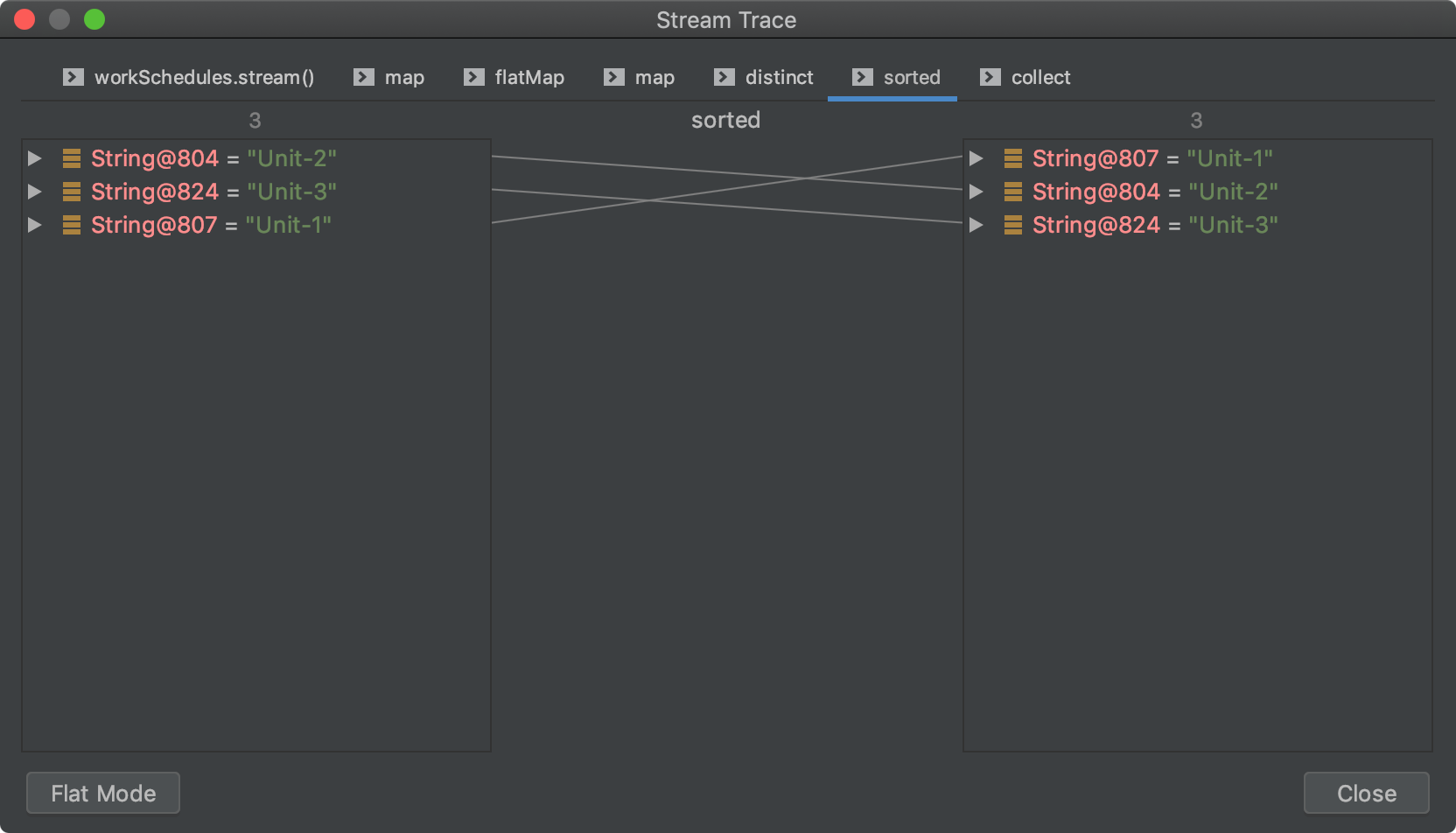Screen dimensions: 1456x833
Task: Open the first map tab
Action: pos(389,78)
